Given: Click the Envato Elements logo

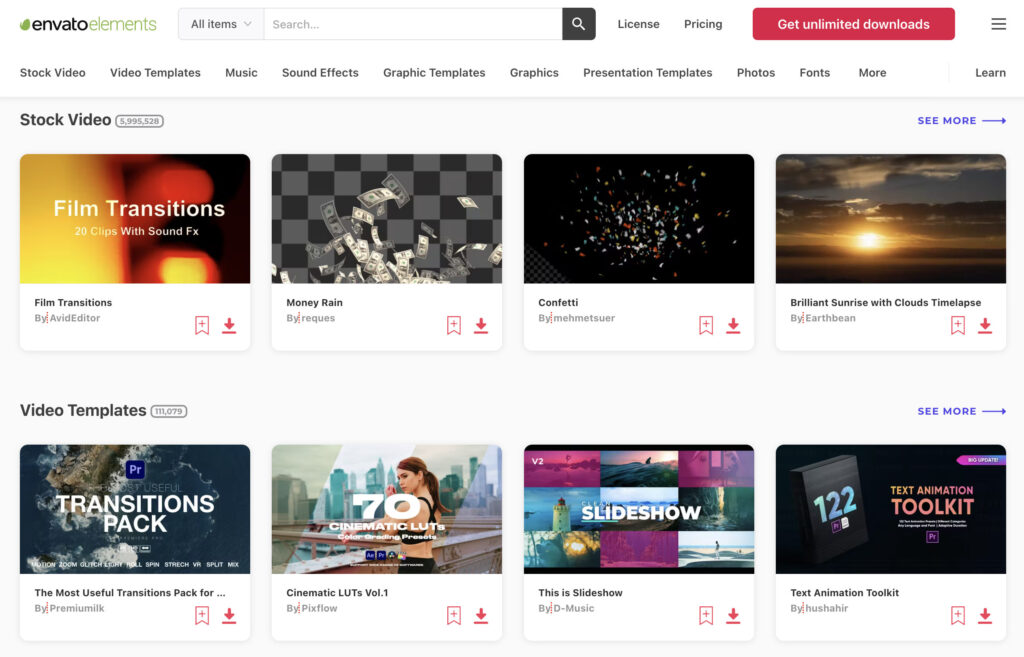Looking at the screenshot, I should (88, 24).
